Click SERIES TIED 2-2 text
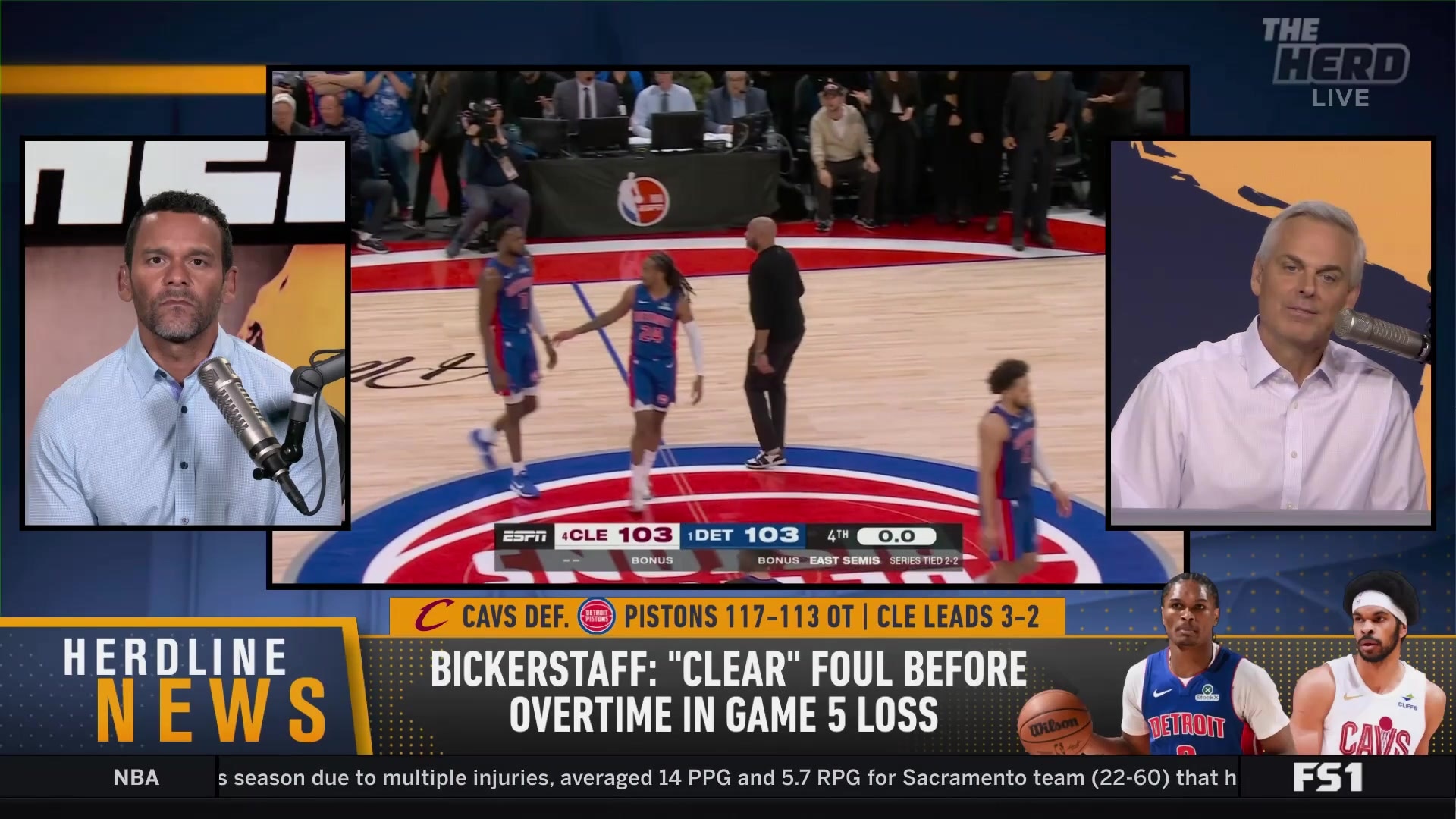The height and width of the screenshot is (819, 1456). click(x=924, y=560)
